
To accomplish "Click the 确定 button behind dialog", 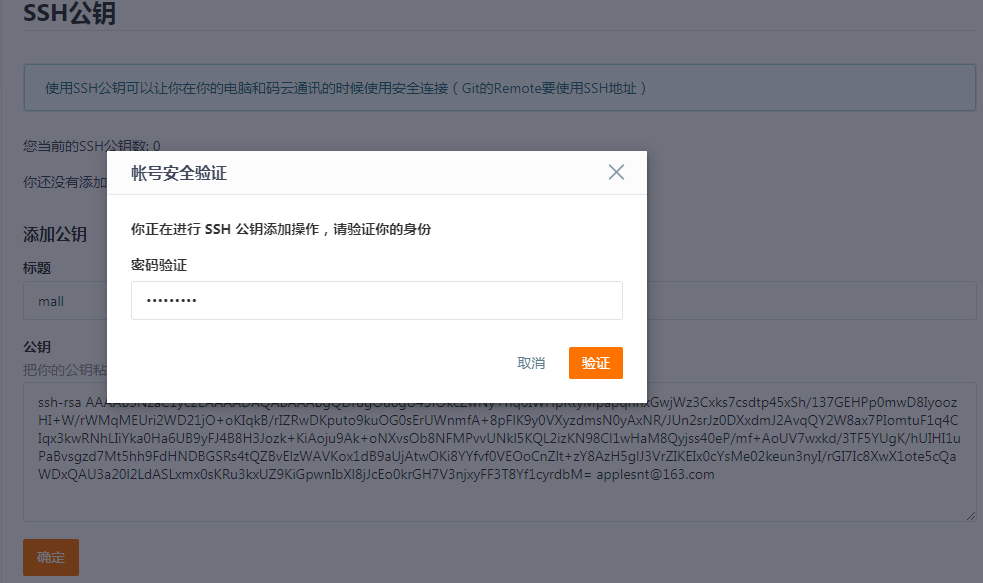I will tap(51, 557).
